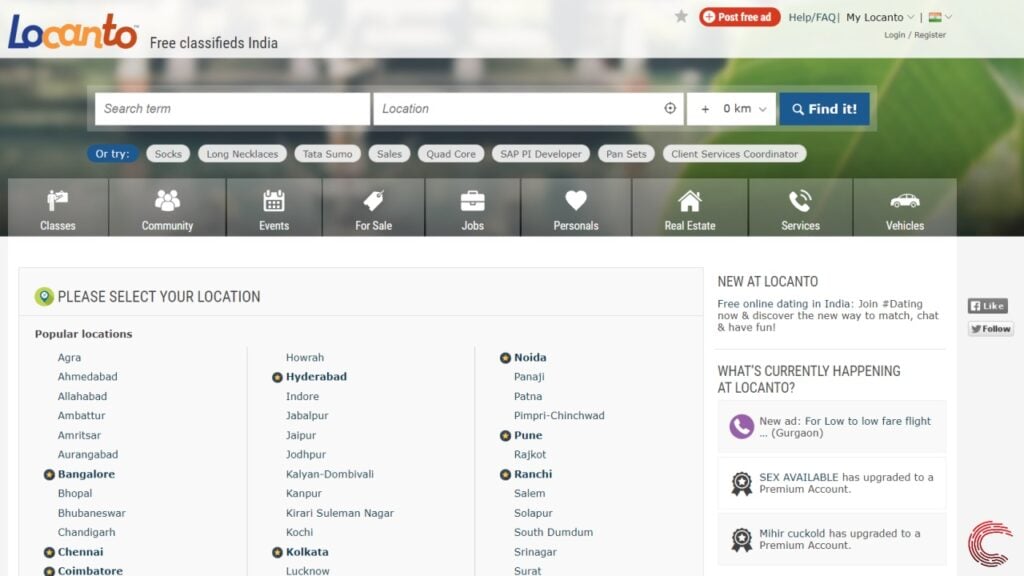The width and height of the screenshot is (1024, 576).
Task: Choose Pimpri-Chinchwad from popular locations
Action: [559, 416]
